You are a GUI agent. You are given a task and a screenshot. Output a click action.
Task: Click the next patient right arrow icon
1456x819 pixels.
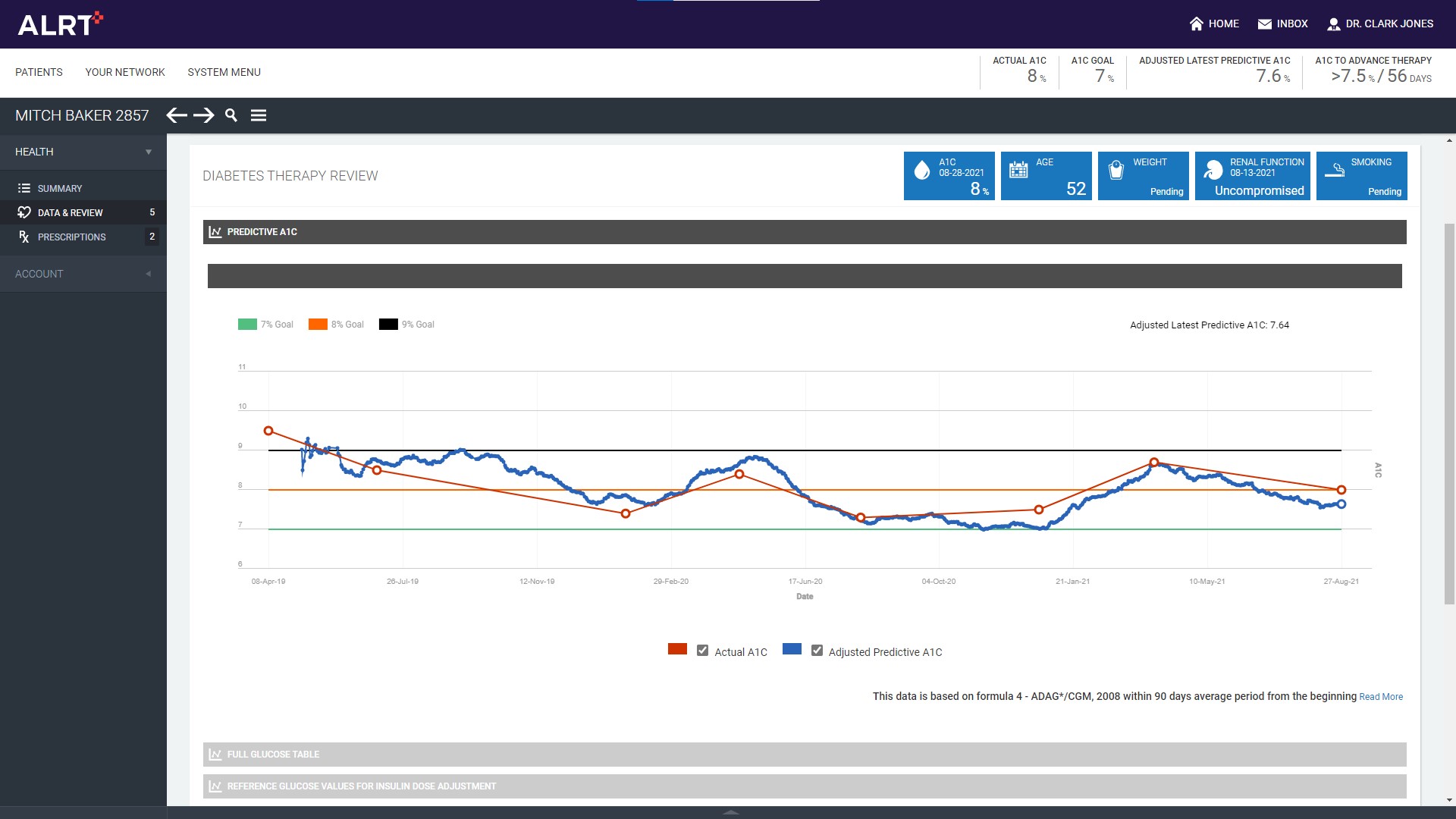point(203,115)
